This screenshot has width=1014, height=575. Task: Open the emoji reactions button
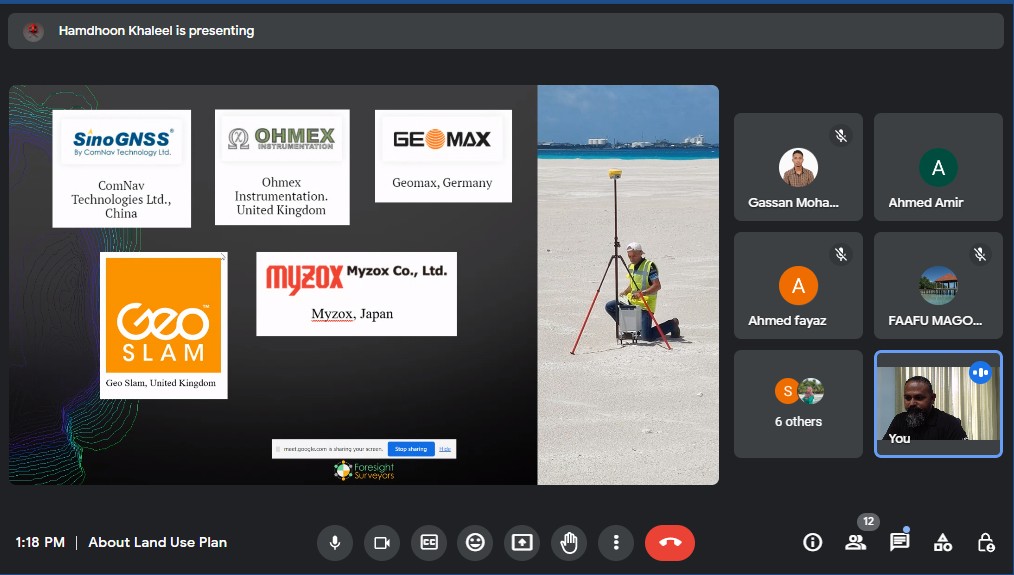click(x=475, y=543)
